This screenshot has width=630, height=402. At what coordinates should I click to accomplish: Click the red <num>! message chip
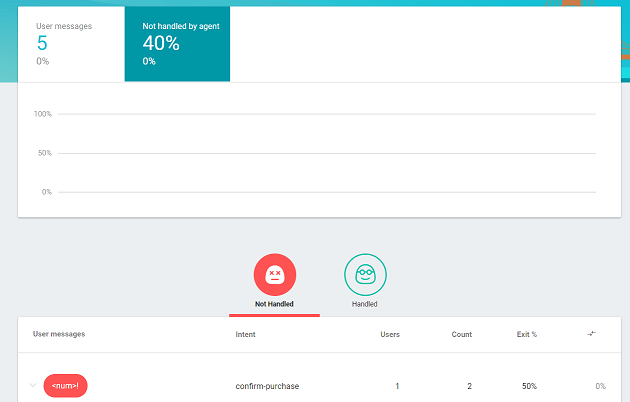point(65,386)
